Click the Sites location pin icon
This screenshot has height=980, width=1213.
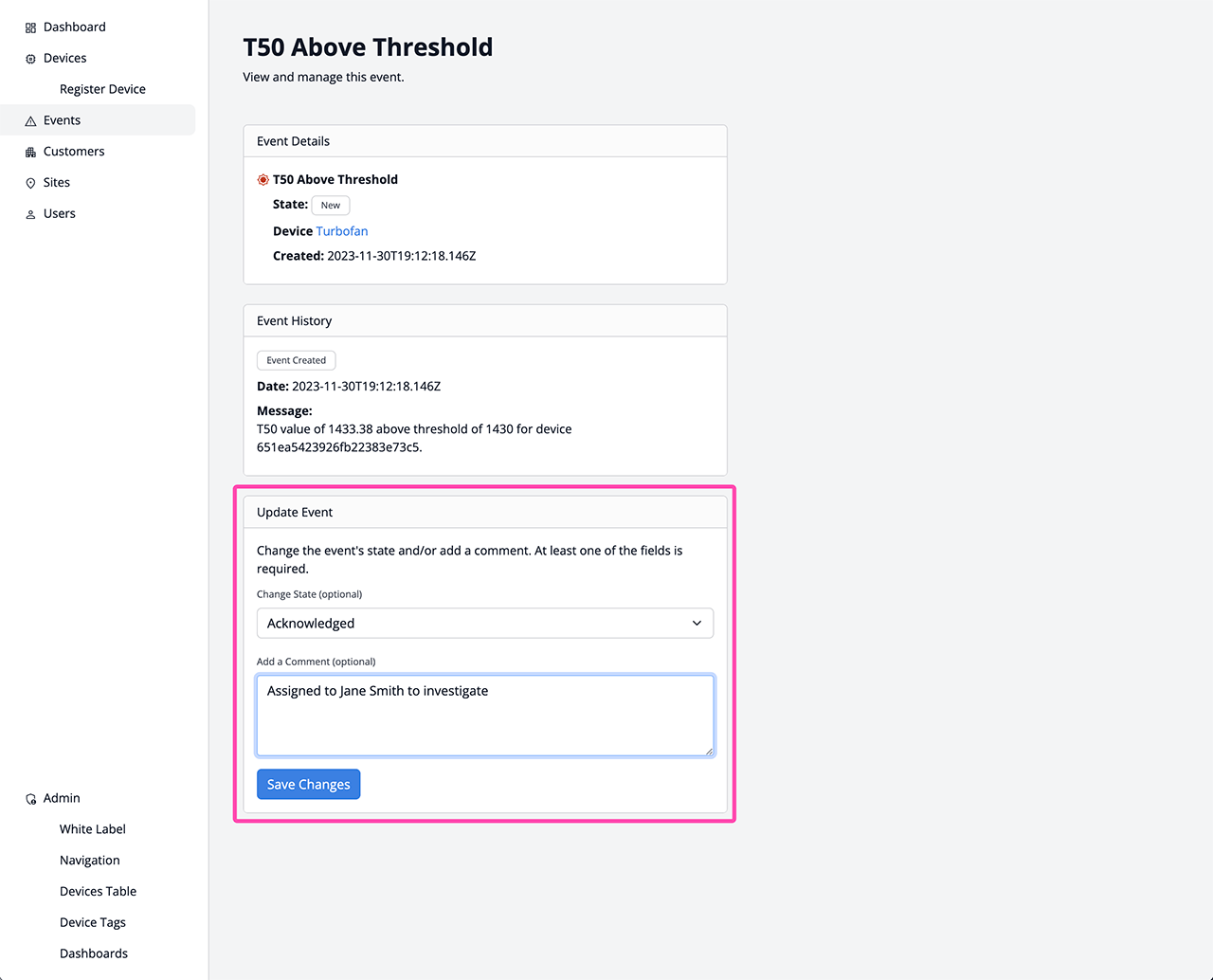[x=30, y=183]
